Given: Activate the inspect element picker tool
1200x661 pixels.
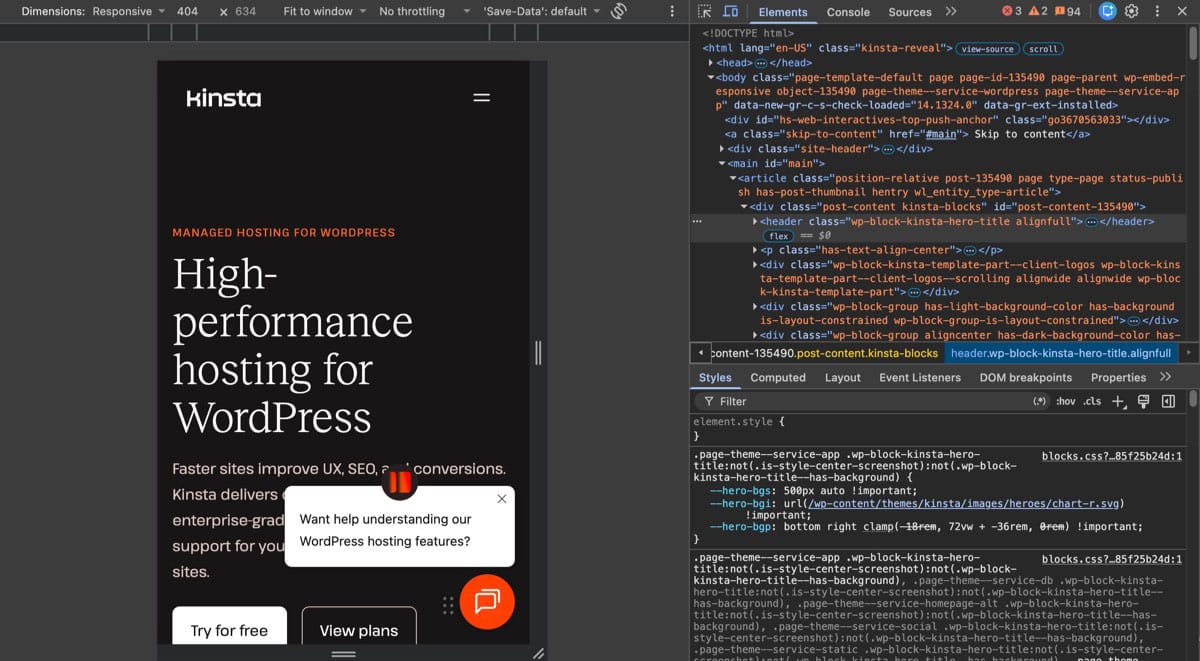Looking at the screenshot, I should [x=704, y=12].
